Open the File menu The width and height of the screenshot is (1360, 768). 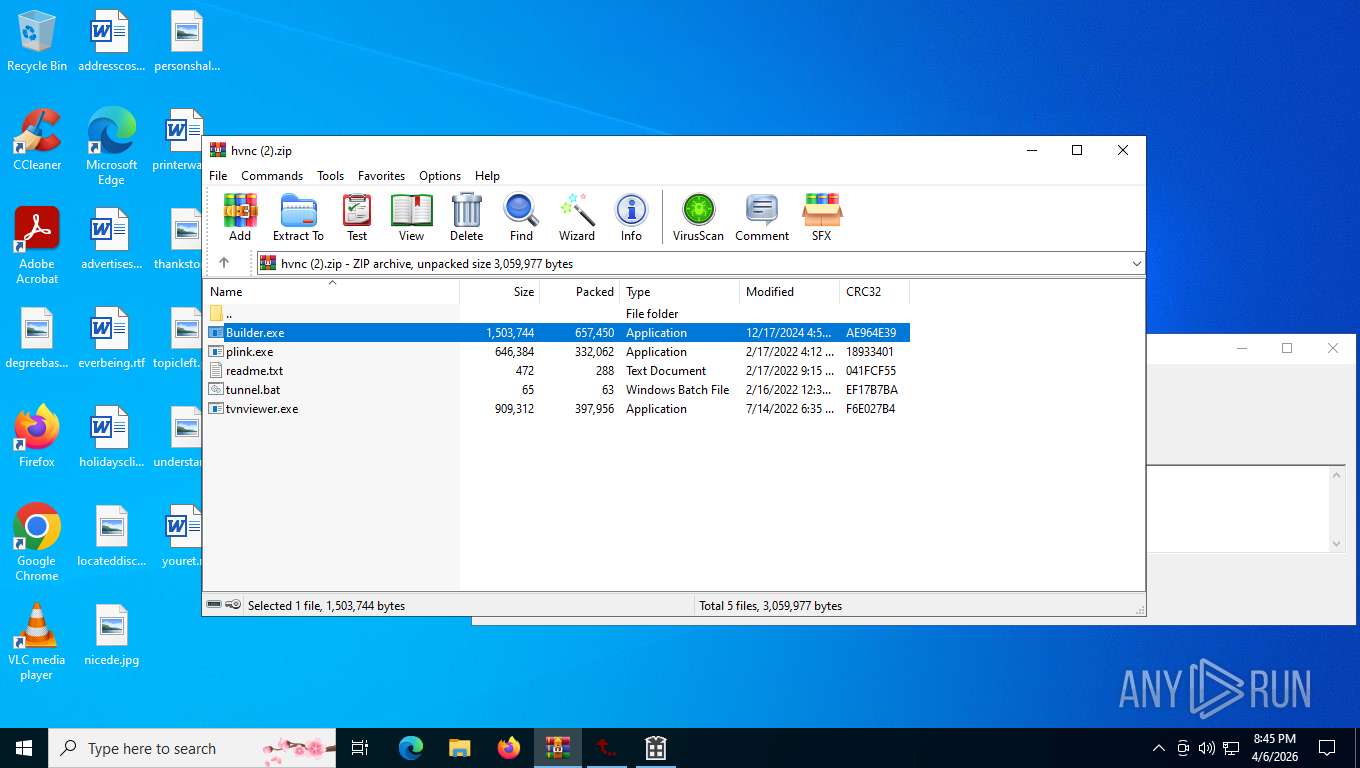[218, 175]
